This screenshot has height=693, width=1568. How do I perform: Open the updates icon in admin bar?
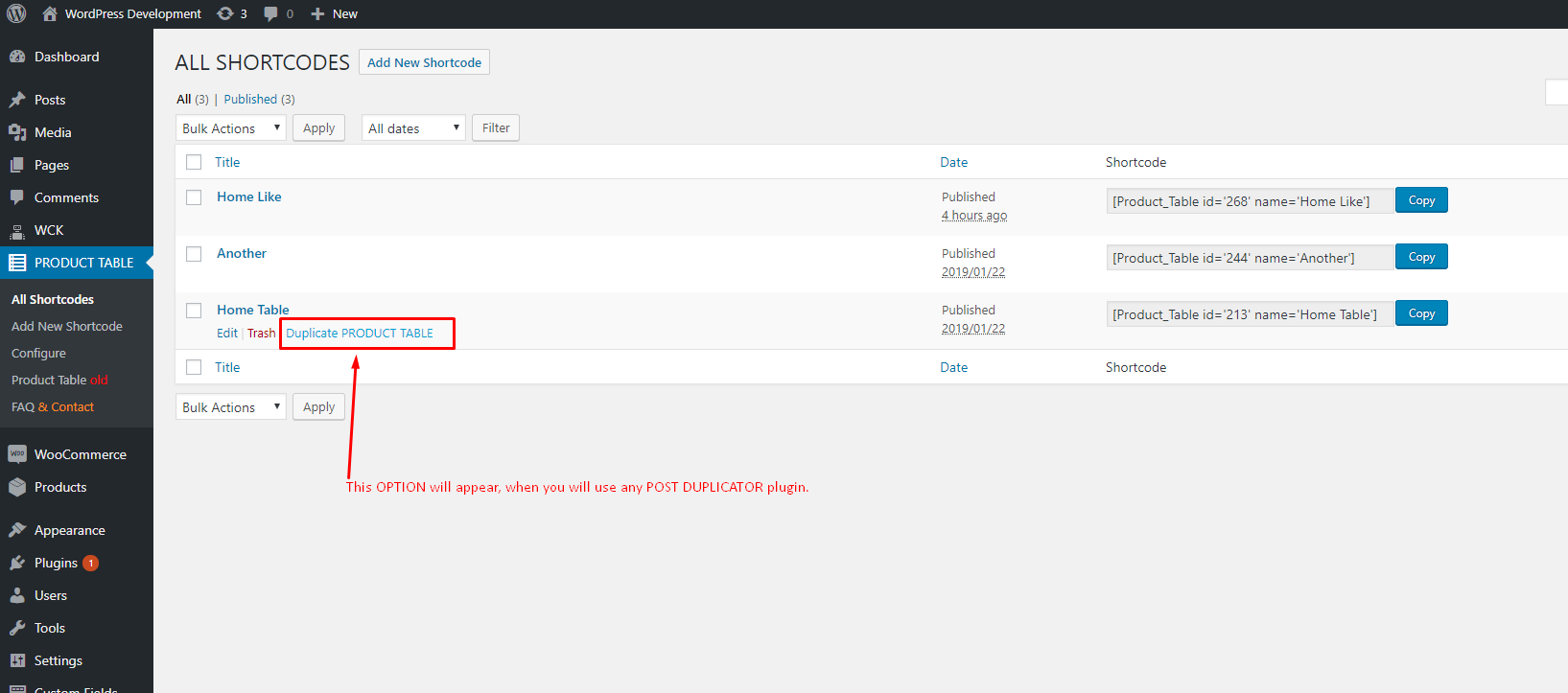pyautogui.click(x=225, y=13)
